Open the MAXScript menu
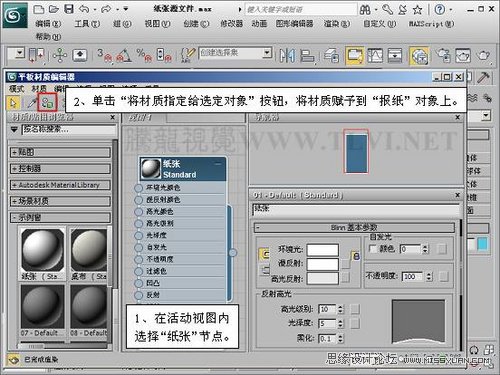This screenshot has height=375, width=500. 431,24
